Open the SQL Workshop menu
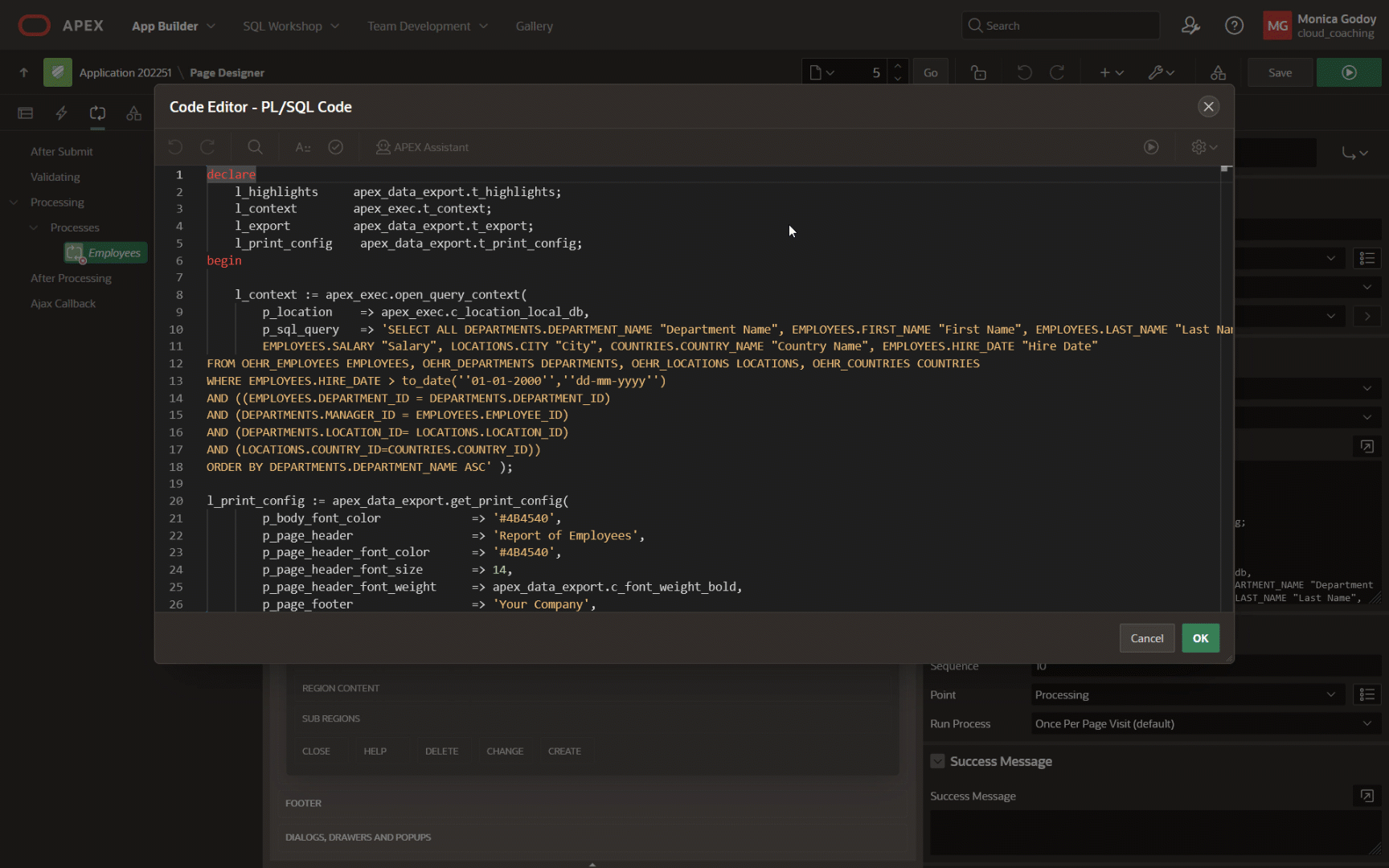 [x=291, y=26]
